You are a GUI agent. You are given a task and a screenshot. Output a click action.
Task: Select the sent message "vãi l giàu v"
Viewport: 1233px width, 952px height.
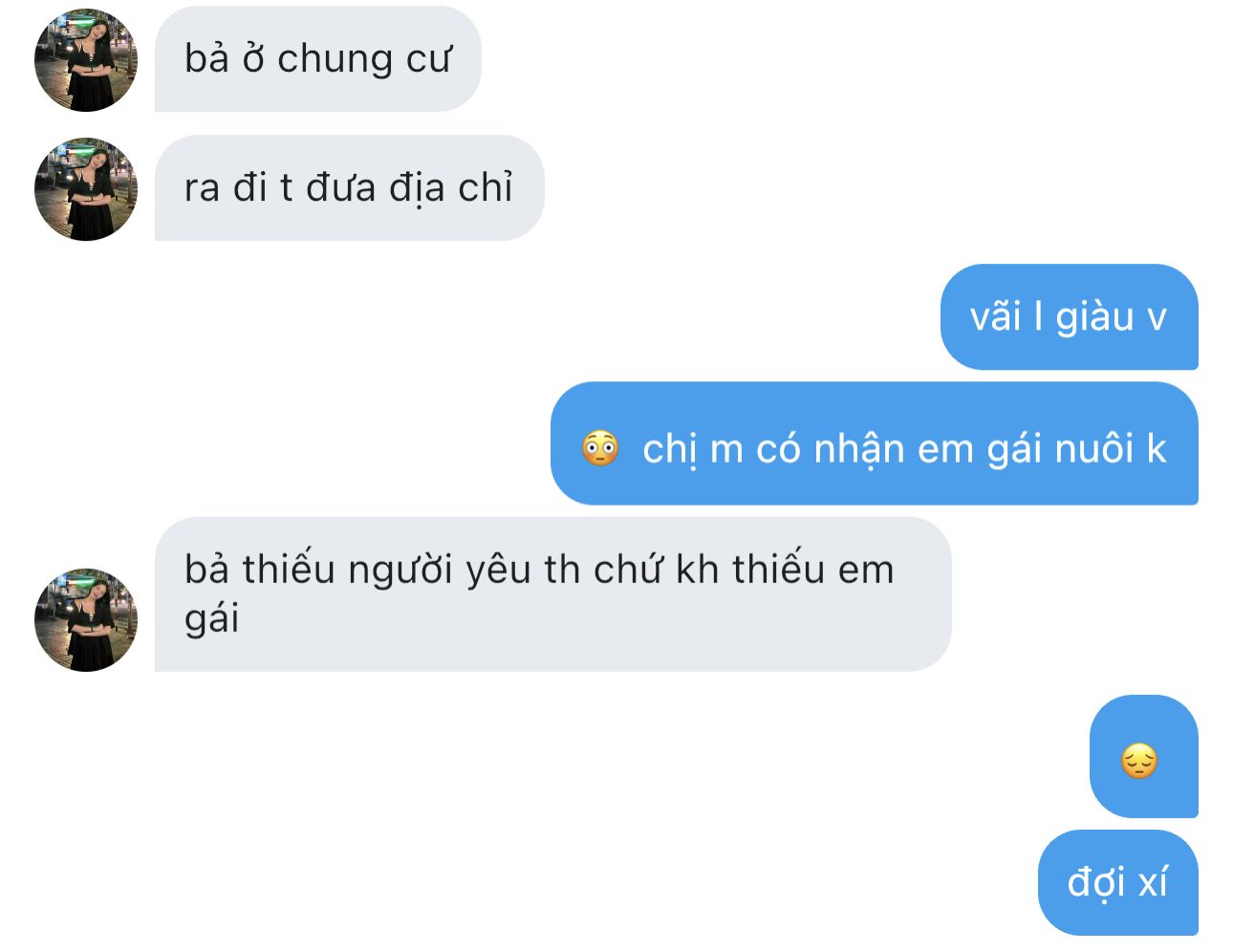tap(1069, 317)
